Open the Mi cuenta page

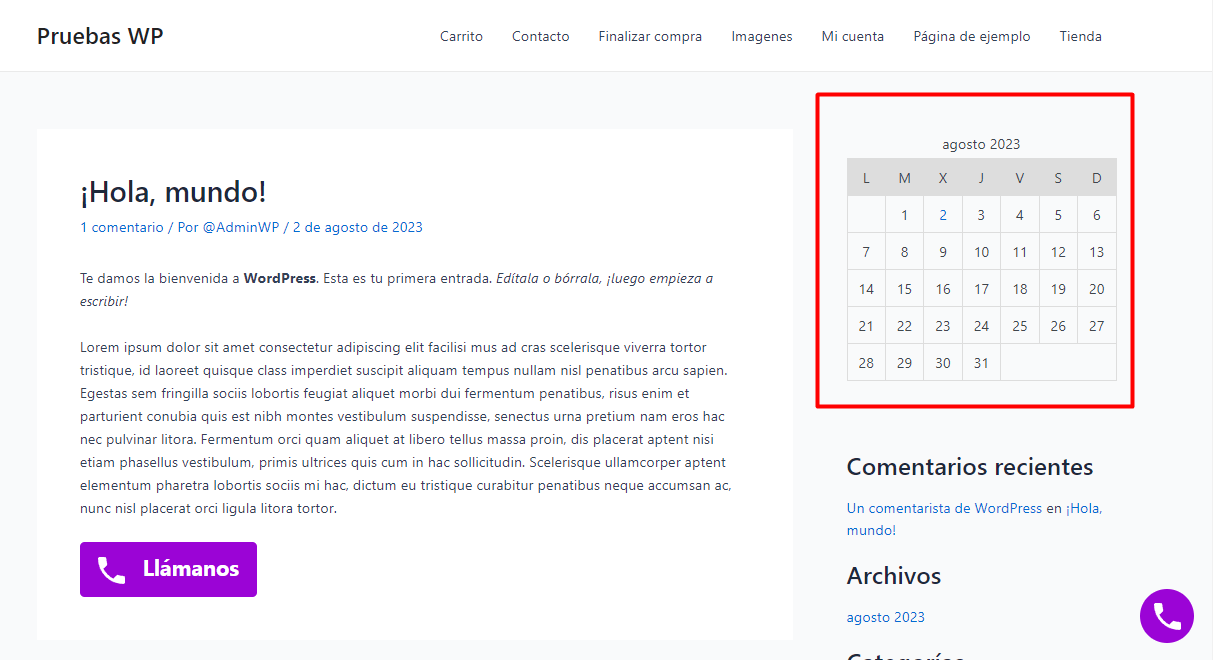(853, 36)
